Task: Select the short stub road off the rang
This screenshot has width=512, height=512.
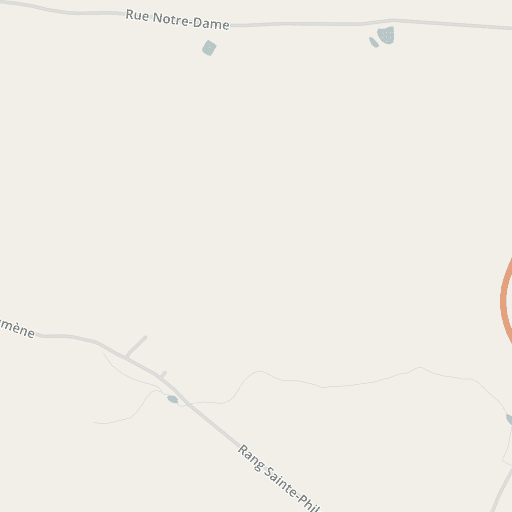Action: [163, 375]
